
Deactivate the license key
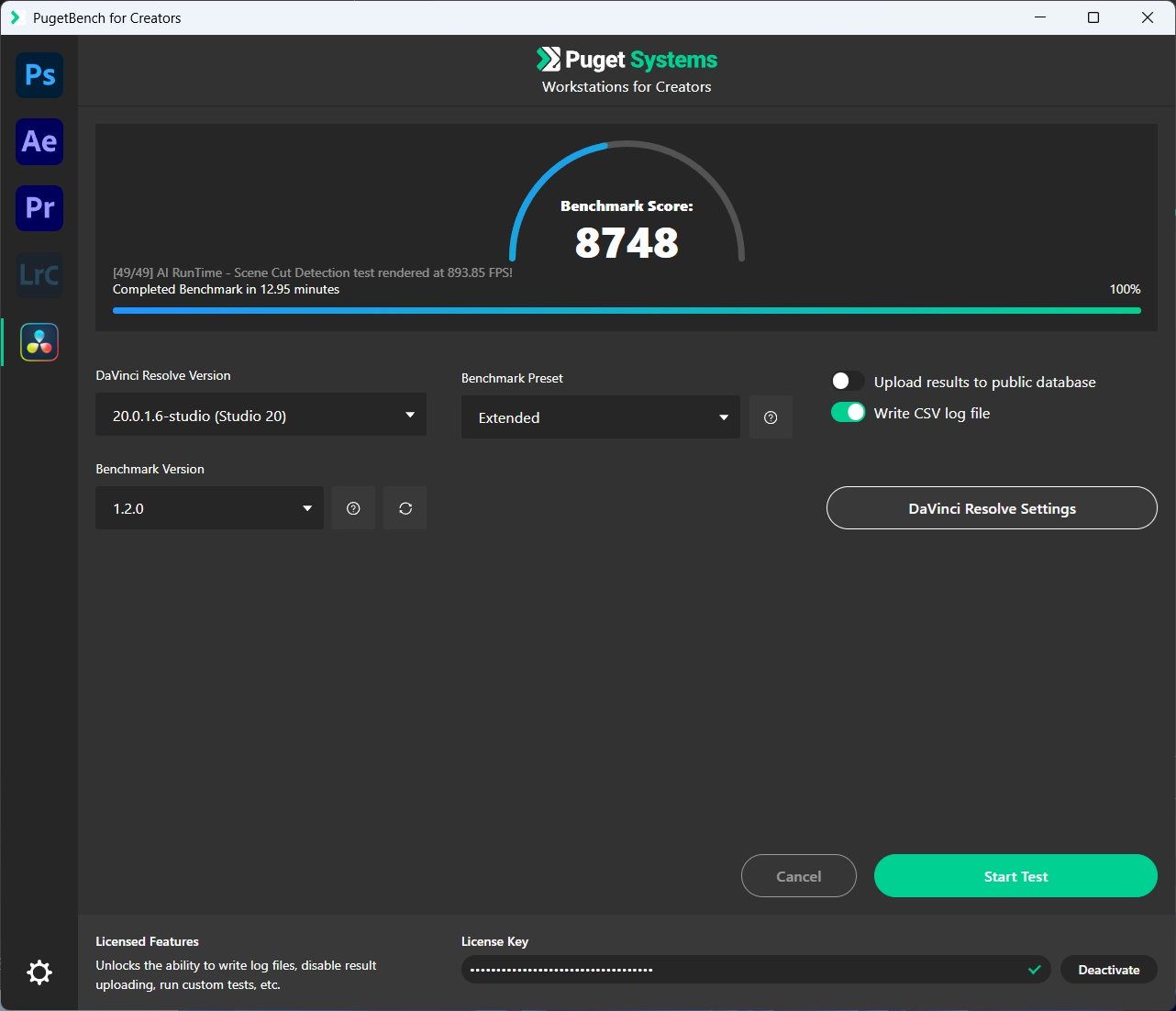click(x=1108, y=970)
